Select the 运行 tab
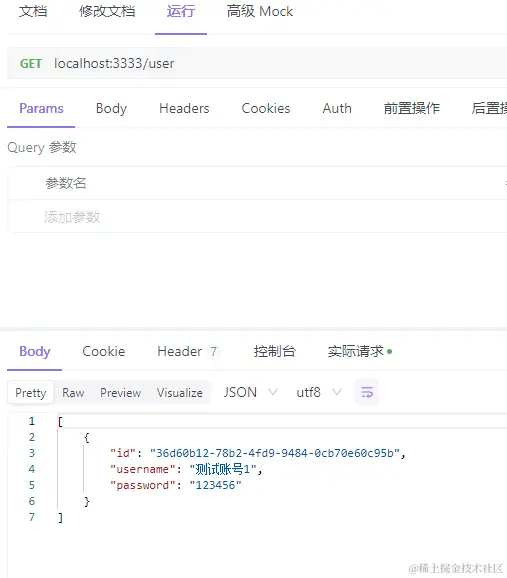This screenshot has width=507, height=578. [x=181, y=11]
